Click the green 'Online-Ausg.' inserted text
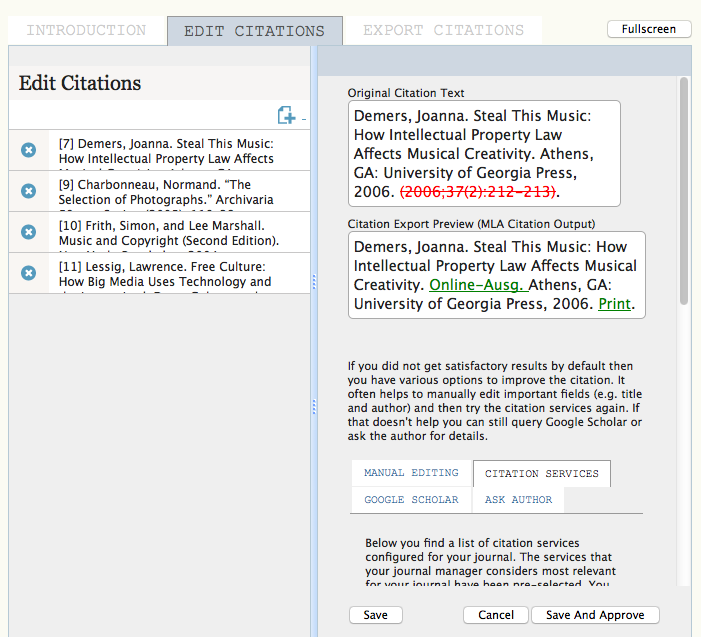This screenshot has width=701, height=637. [478, 285]
